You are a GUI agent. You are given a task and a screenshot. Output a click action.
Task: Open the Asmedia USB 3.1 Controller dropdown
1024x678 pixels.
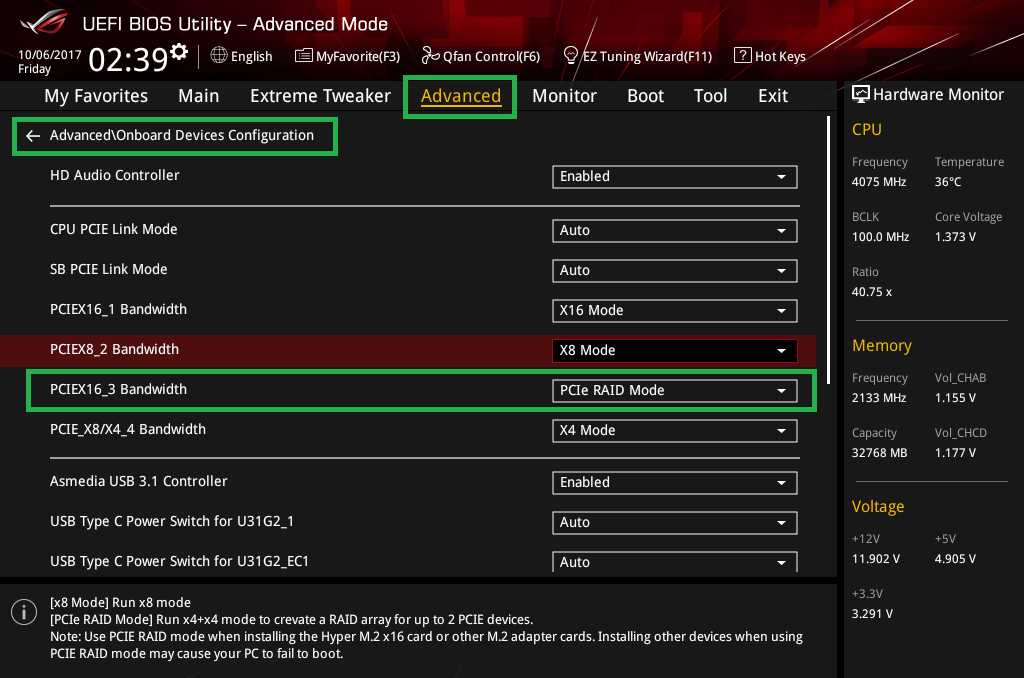point(675,483)
